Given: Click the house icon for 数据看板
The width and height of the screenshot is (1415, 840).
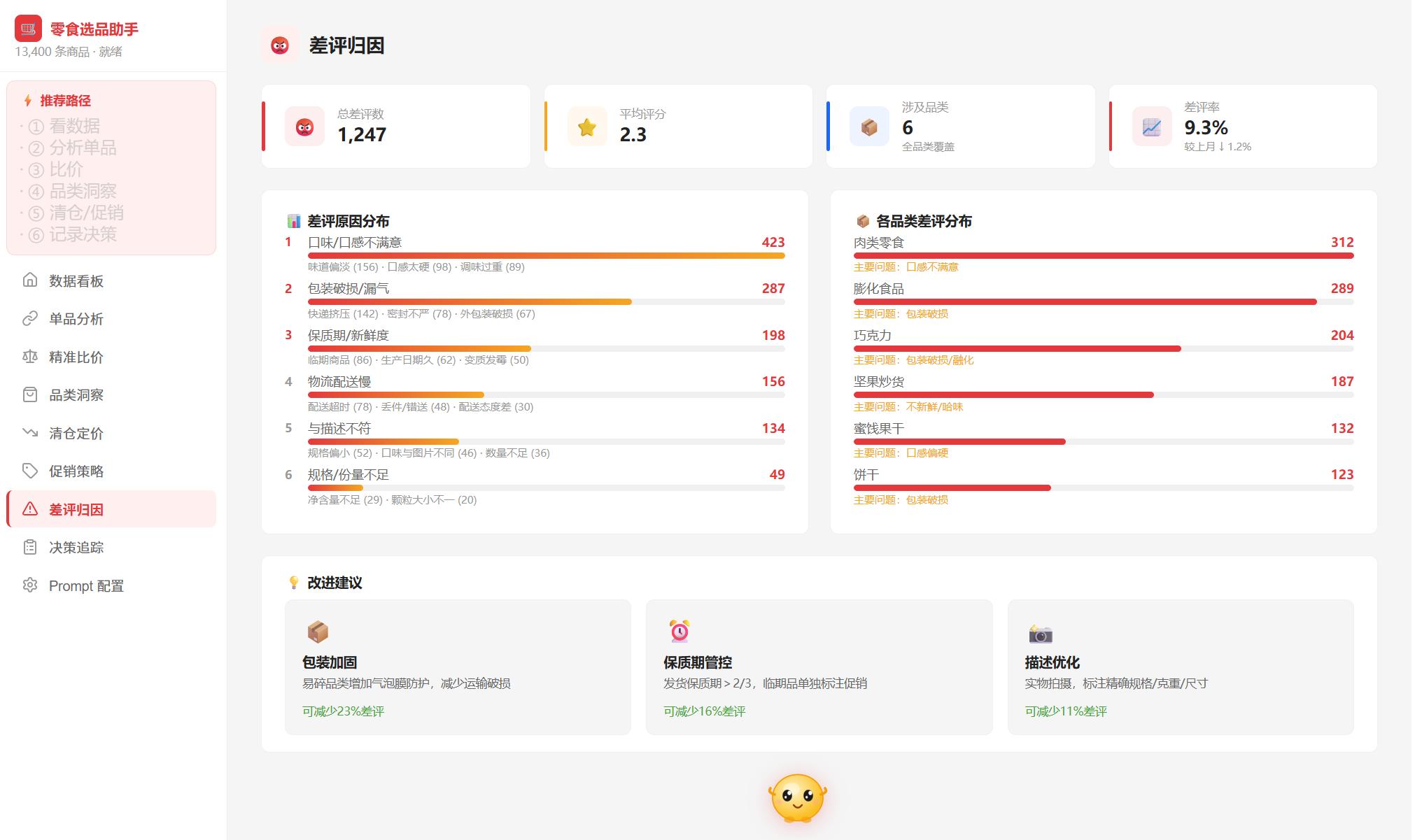Looking at the screenshot, I should pos(30,280).
